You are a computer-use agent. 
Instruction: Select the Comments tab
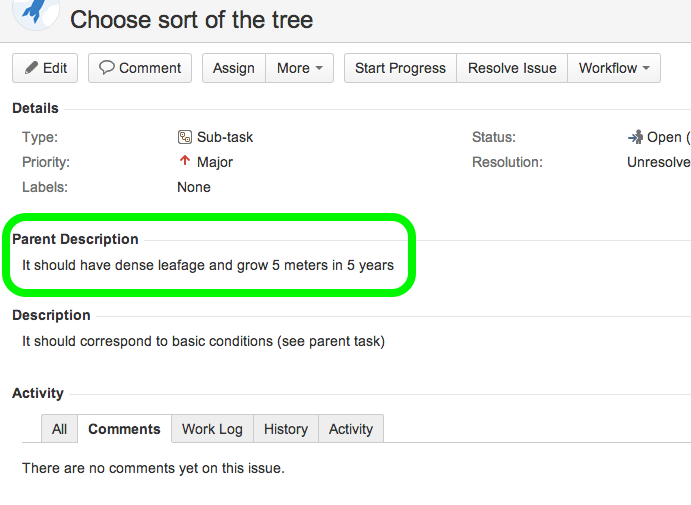124,429
